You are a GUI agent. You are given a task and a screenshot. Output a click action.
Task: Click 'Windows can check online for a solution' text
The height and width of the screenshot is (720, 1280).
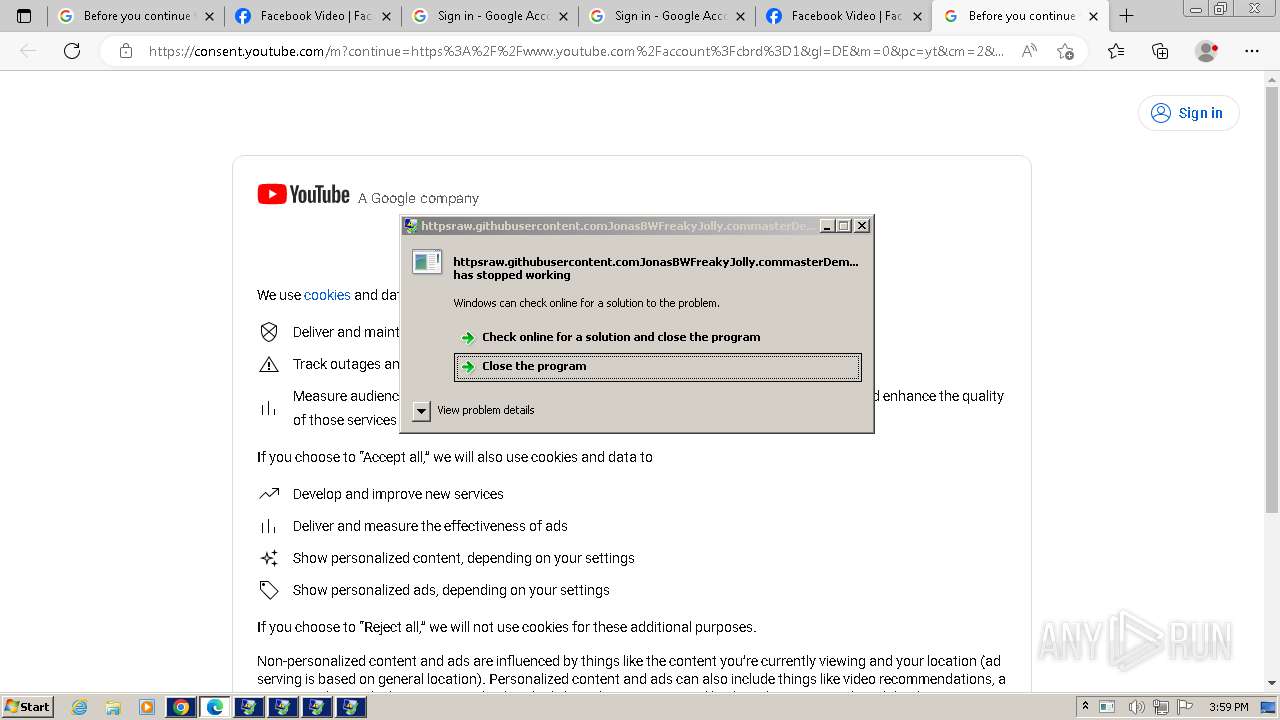pyautogui.click(x=586, y=303)
